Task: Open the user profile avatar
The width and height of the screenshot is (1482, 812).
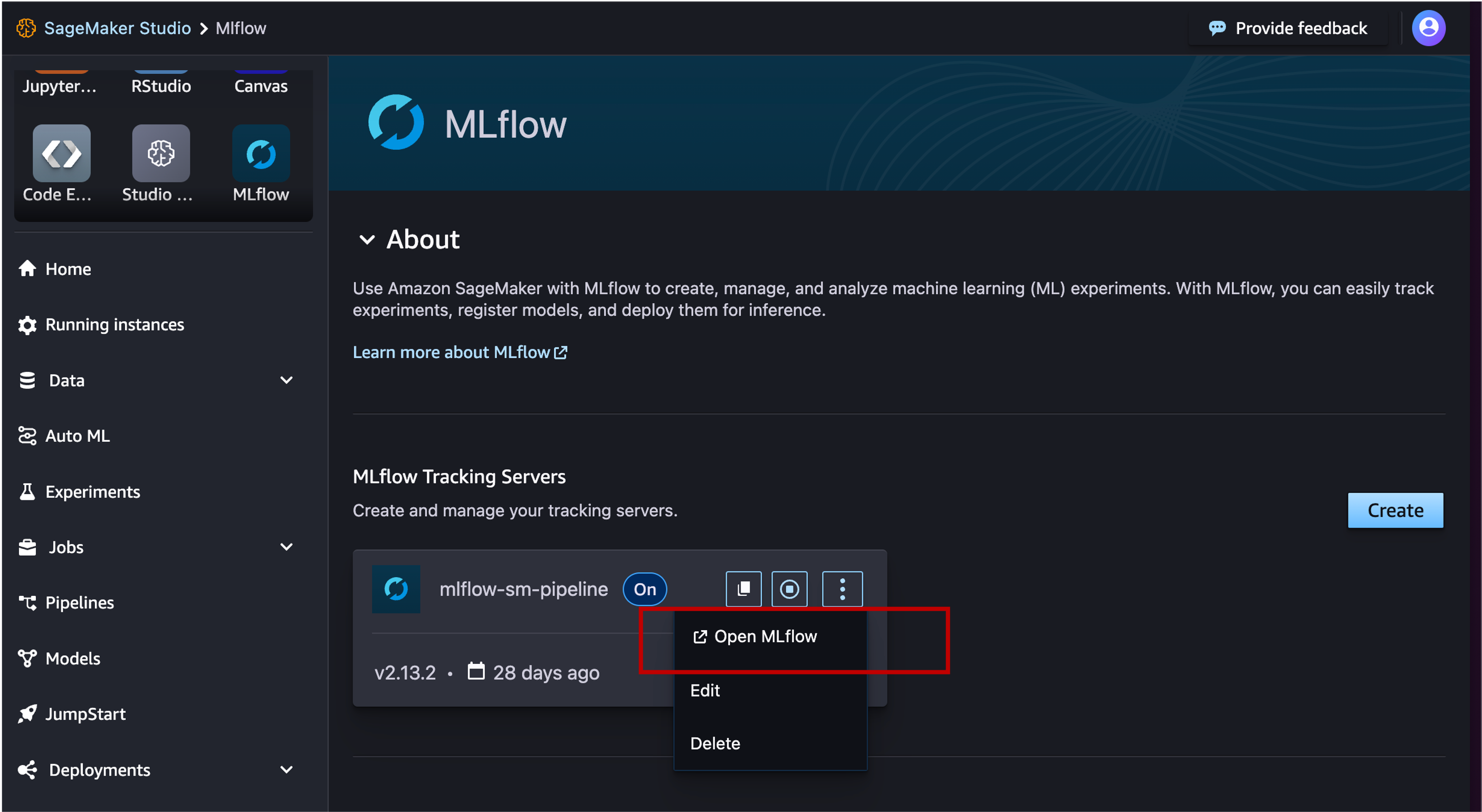Action: (x=1429, y=27)
